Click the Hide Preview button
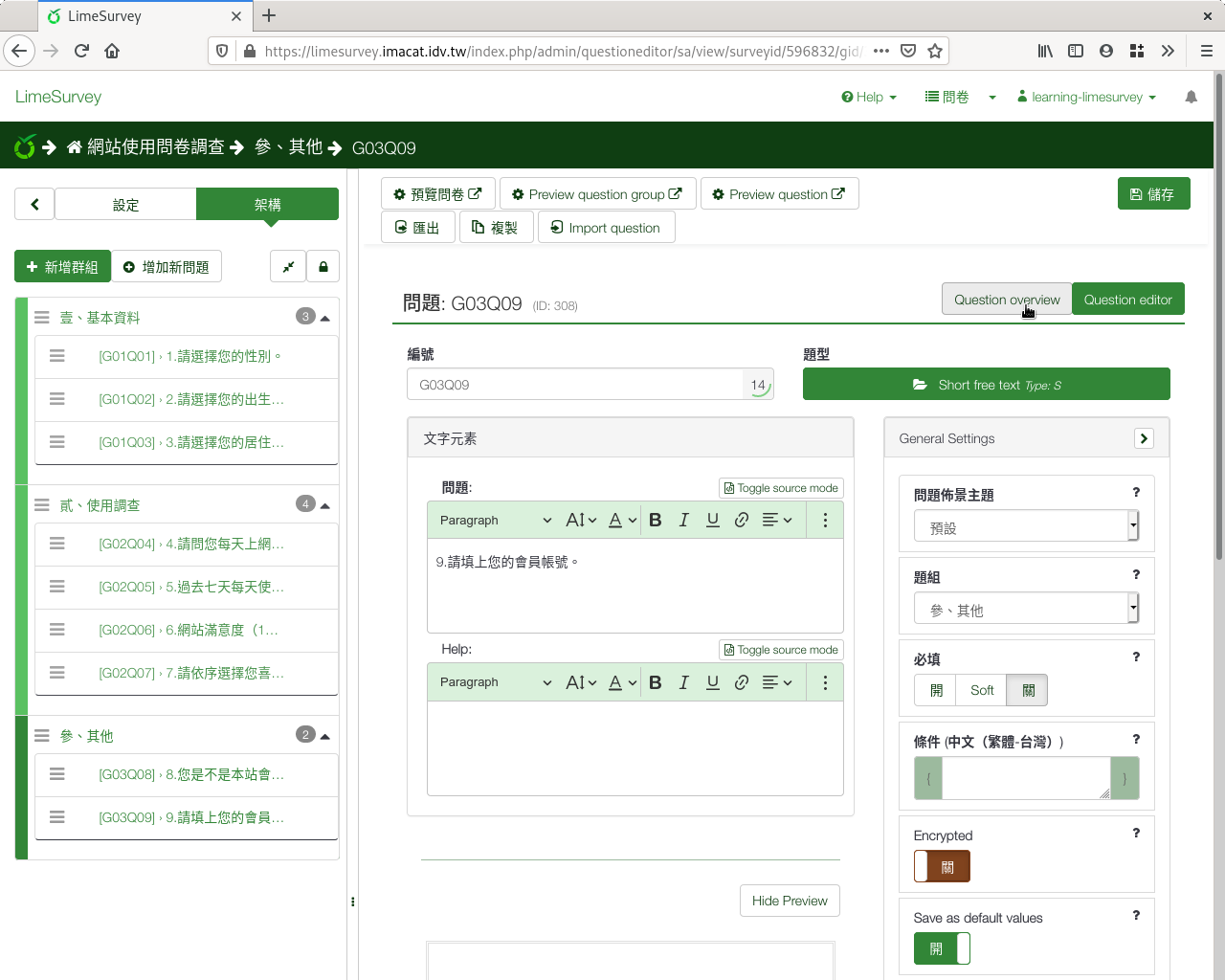Screen dimensions: 1225x980 790,901
